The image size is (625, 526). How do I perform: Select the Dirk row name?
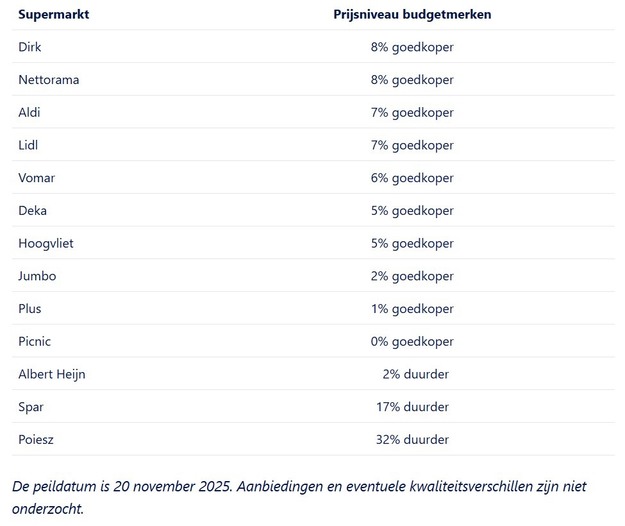click(x=30, y=47)
